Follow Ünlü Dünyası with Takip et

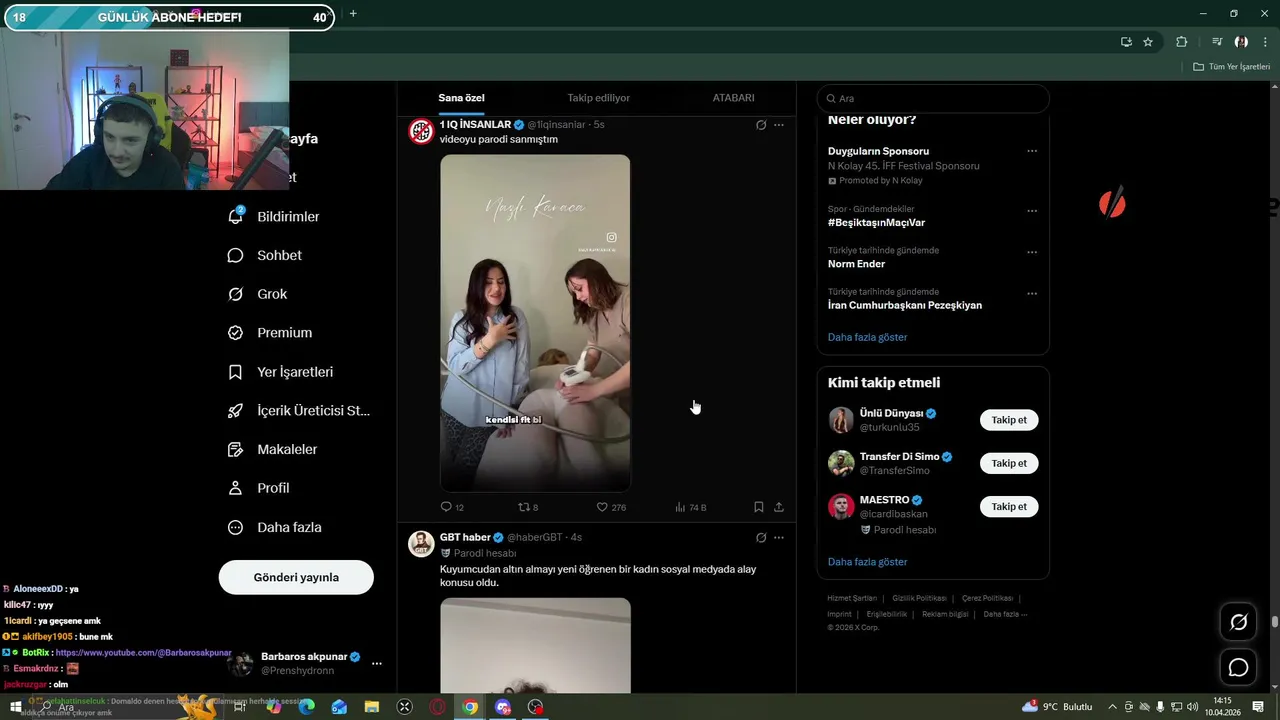click(1009, 420)
